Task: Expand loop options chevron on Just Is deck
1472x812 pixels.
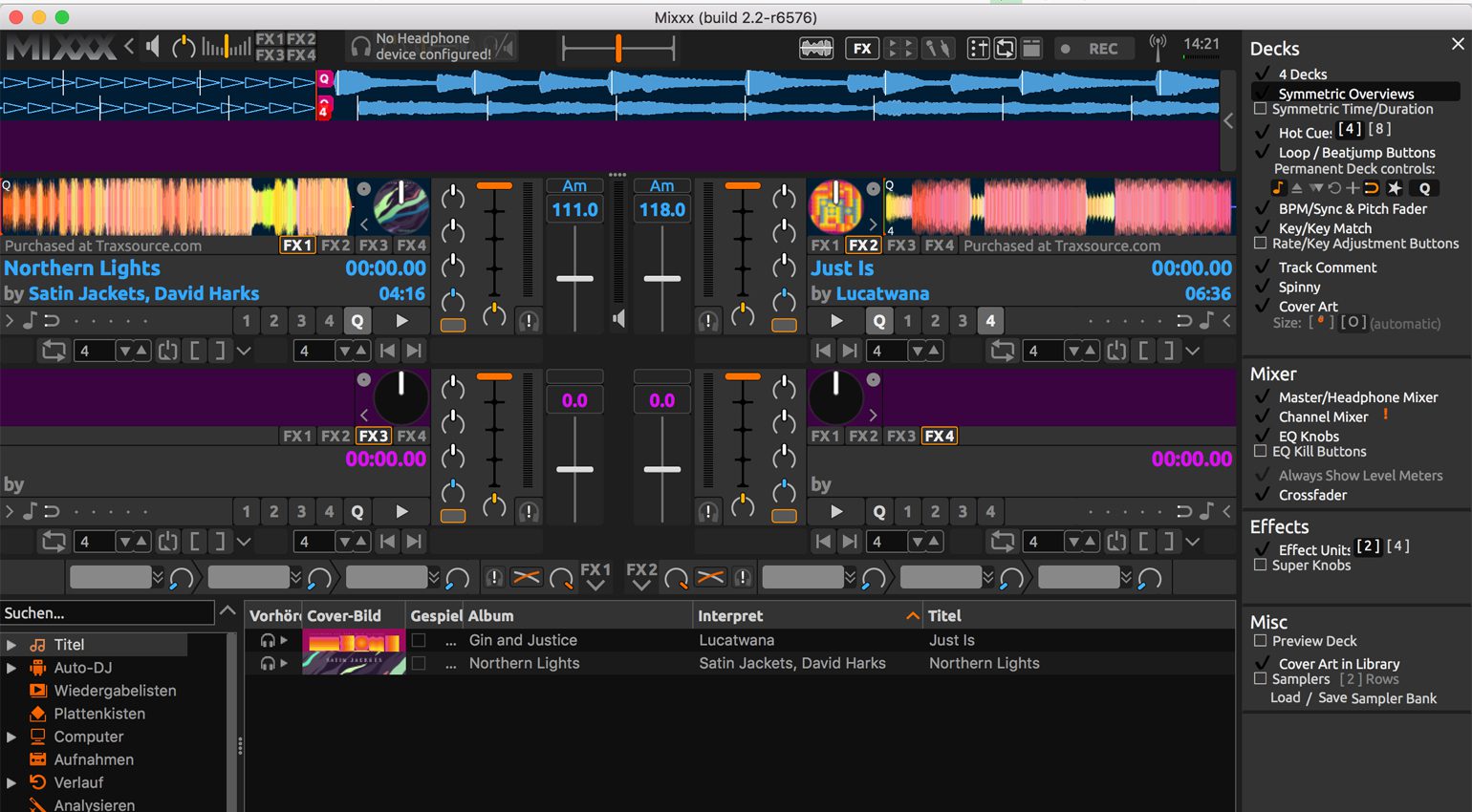Action: click(x=1193, y=351)
